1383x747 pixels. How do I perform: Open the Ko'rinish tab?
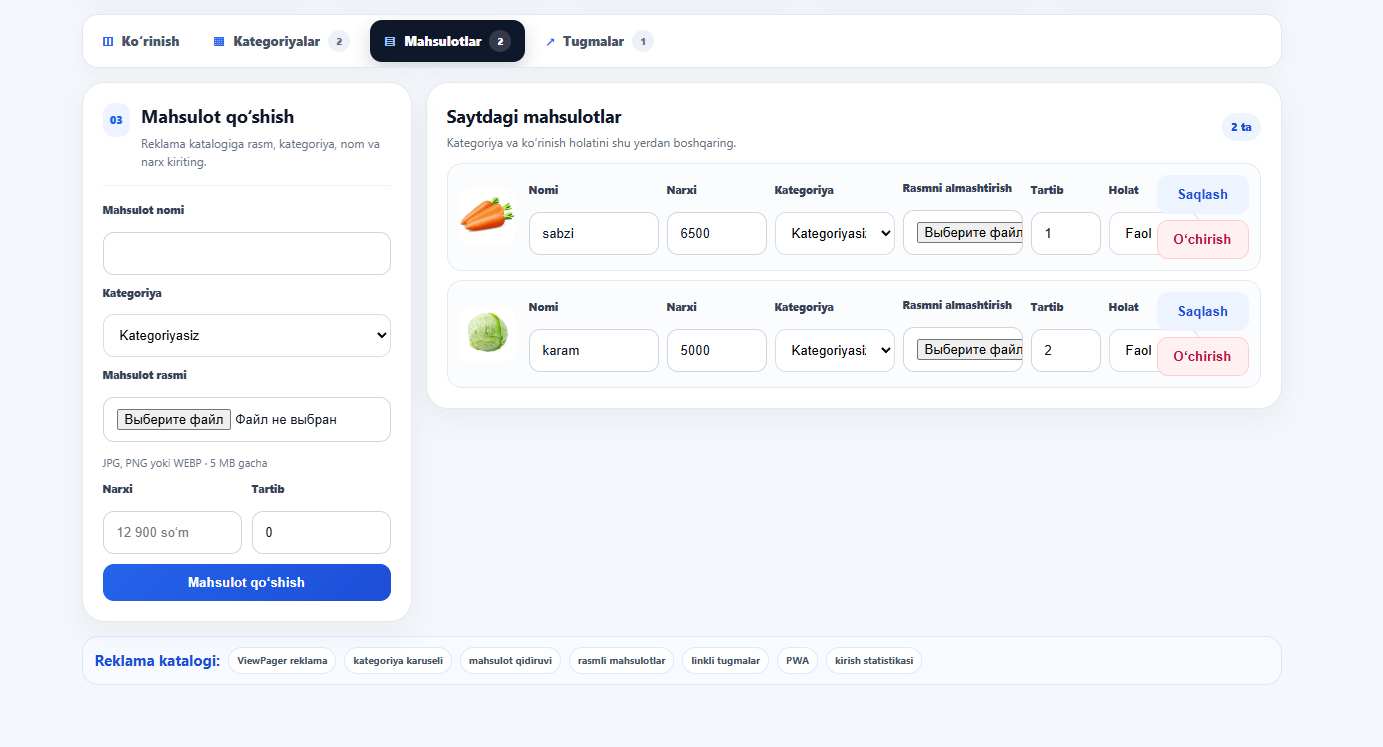[x=141, y=41]
